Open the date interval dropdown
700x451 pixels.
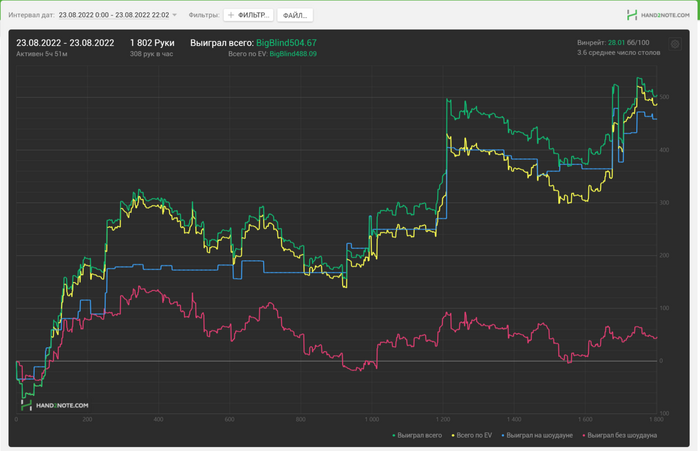117,15
